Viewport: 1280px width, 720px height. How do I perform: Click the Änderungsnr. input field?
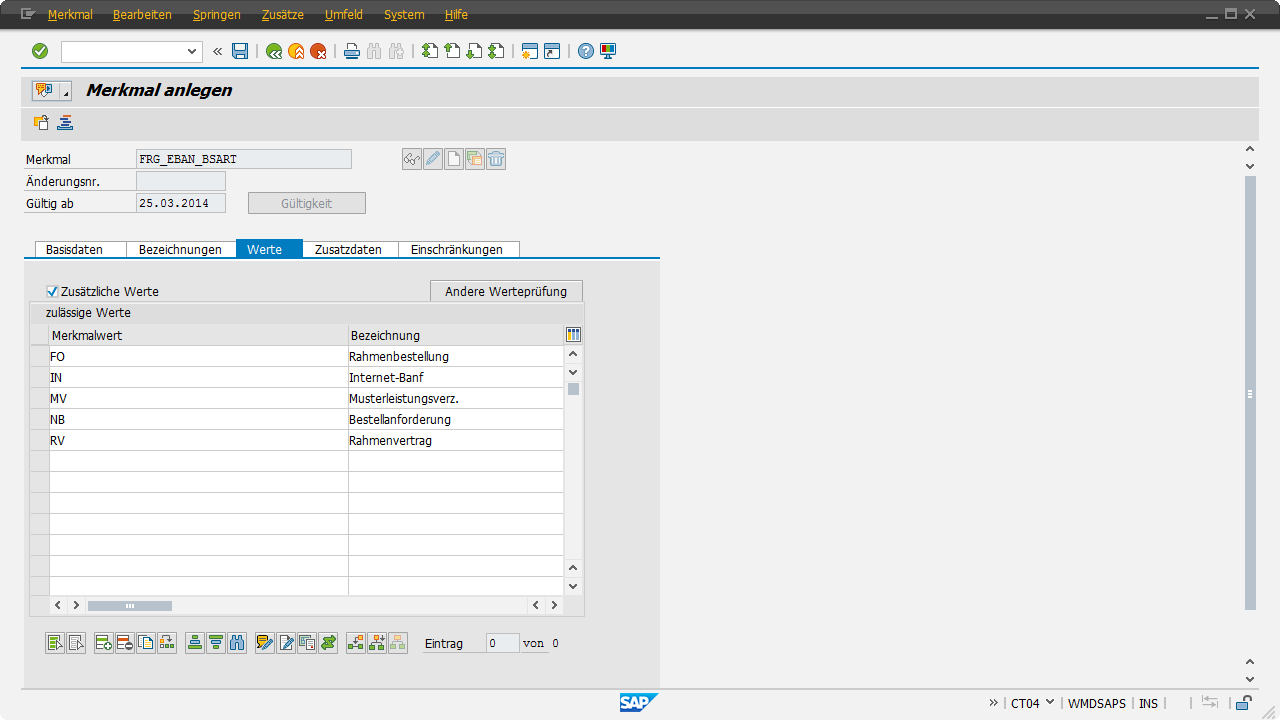[x=181, y=181]
